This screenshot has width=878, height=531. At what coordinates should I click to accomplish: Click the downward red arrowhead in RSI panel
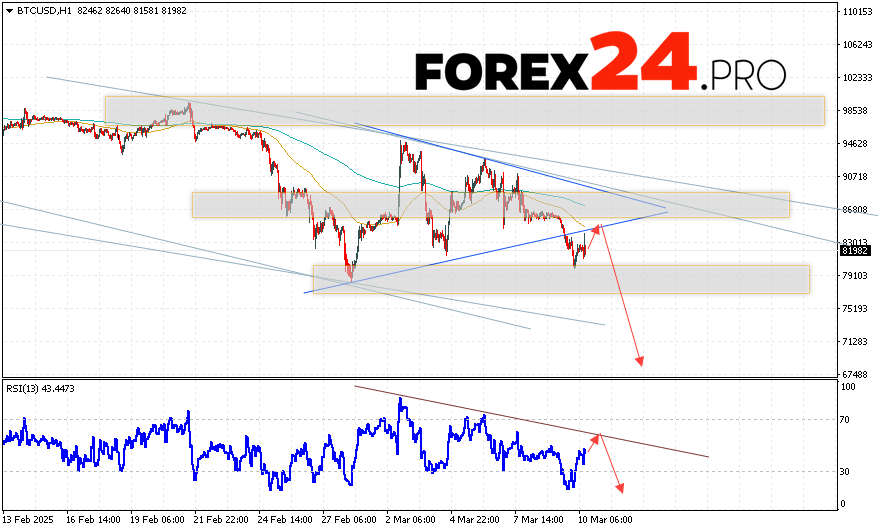click(620, 488)
